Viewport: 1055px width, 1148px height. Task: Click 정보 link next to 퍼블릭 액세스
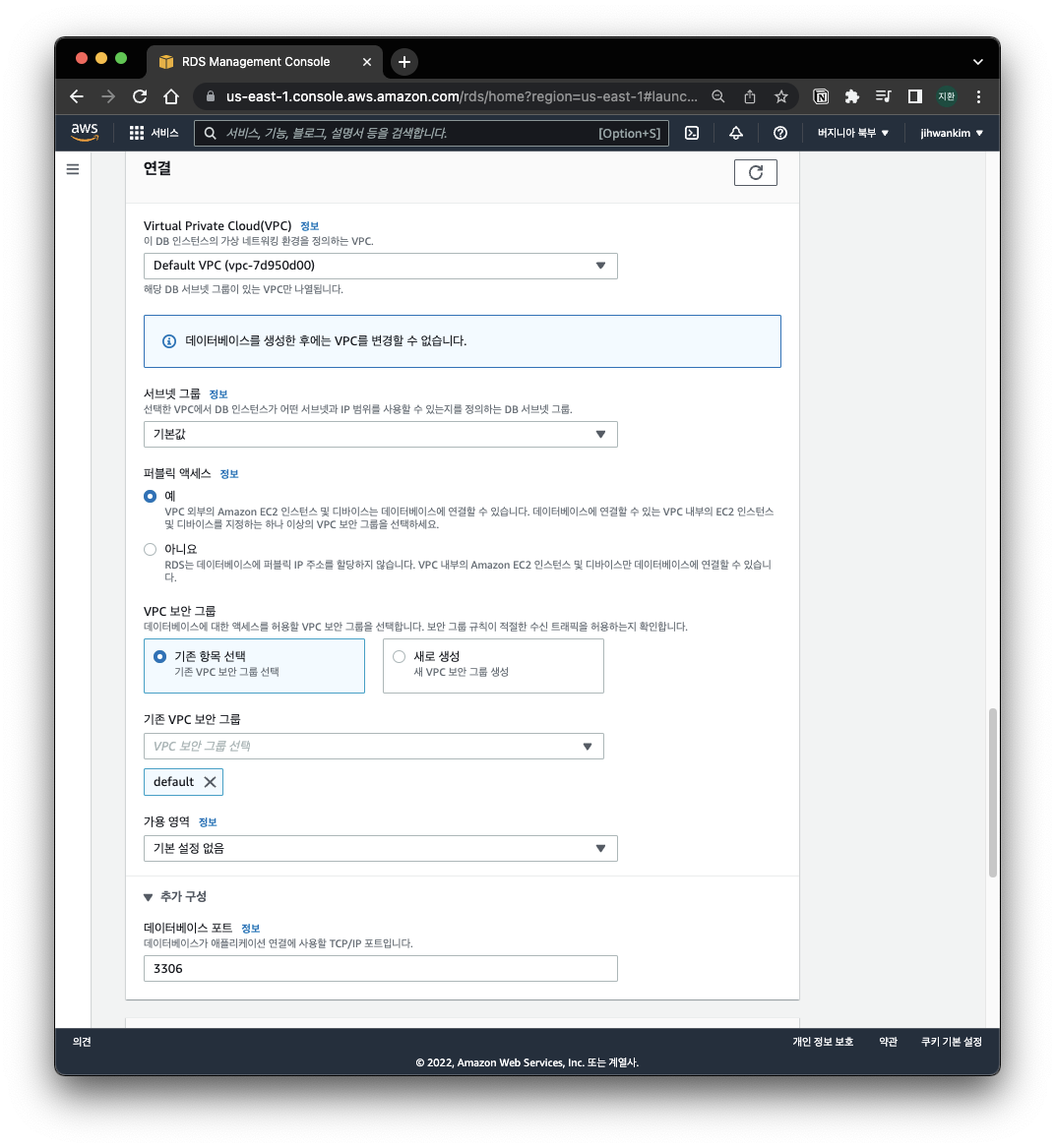(229, 474)
